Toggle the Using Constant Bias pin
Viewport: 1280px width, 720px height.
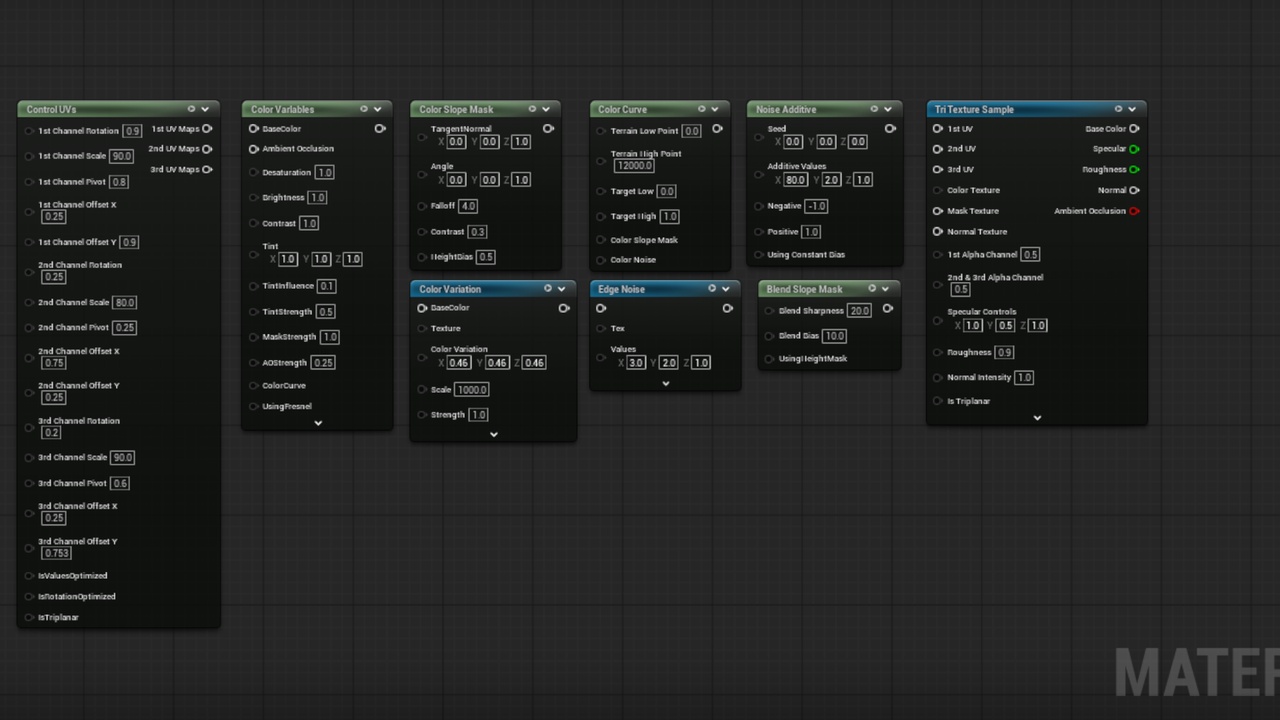pos(759,255)
